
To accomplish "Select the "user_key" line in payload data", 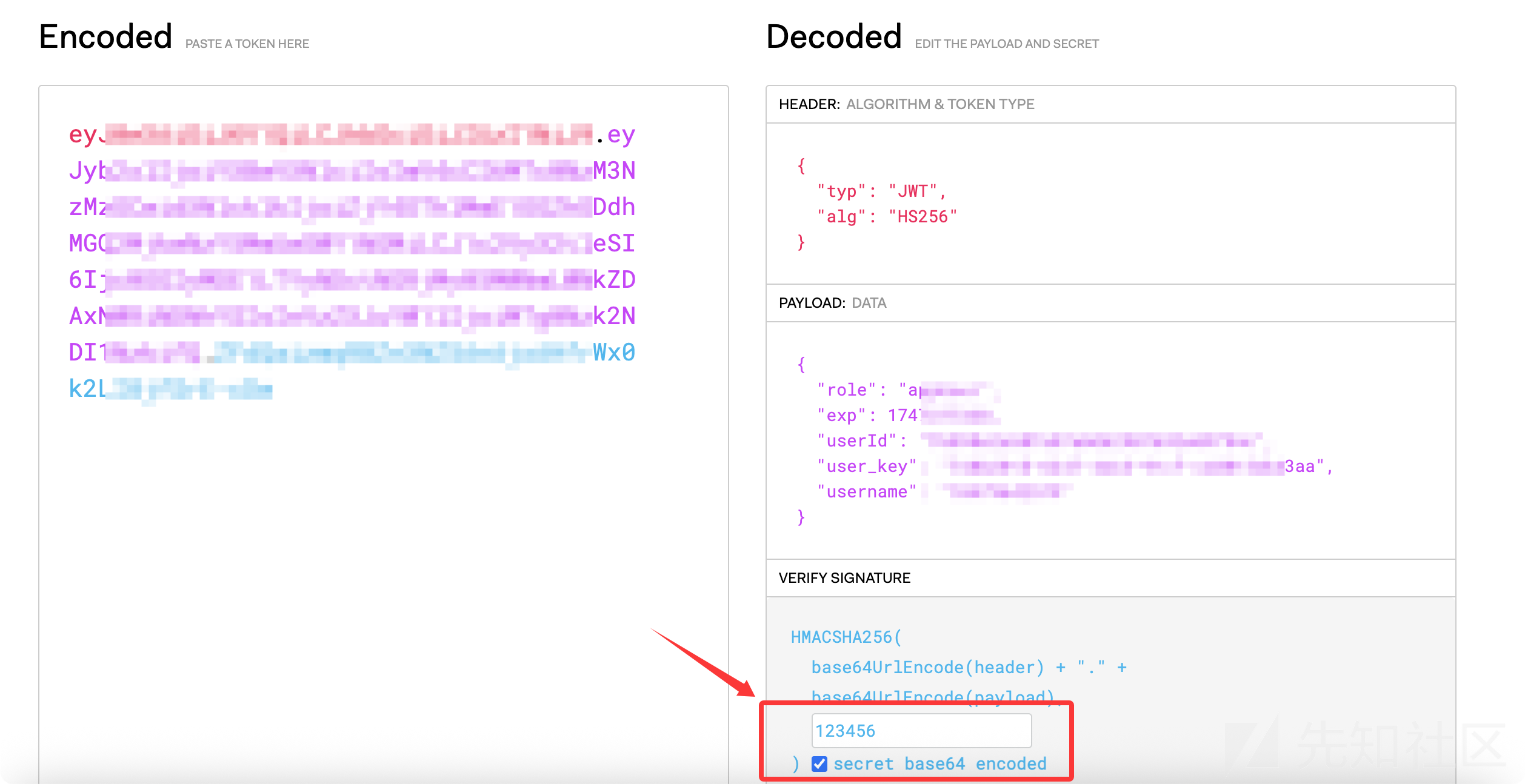I will 866,467.
